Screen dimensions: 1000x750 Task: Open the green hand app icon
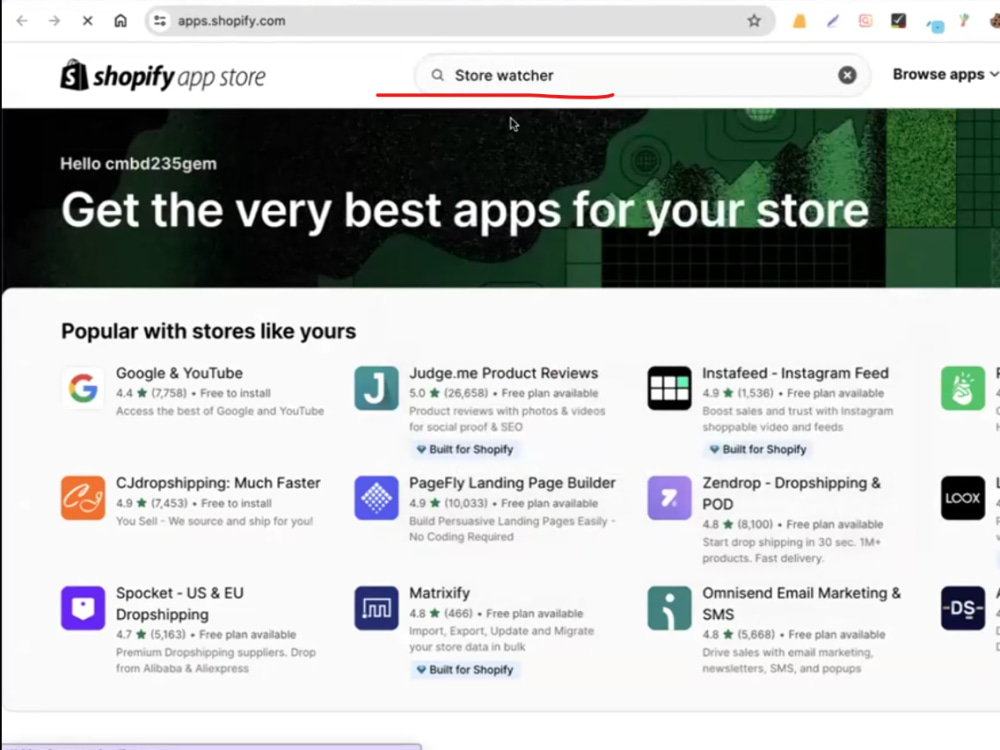[x=962, y=388]
